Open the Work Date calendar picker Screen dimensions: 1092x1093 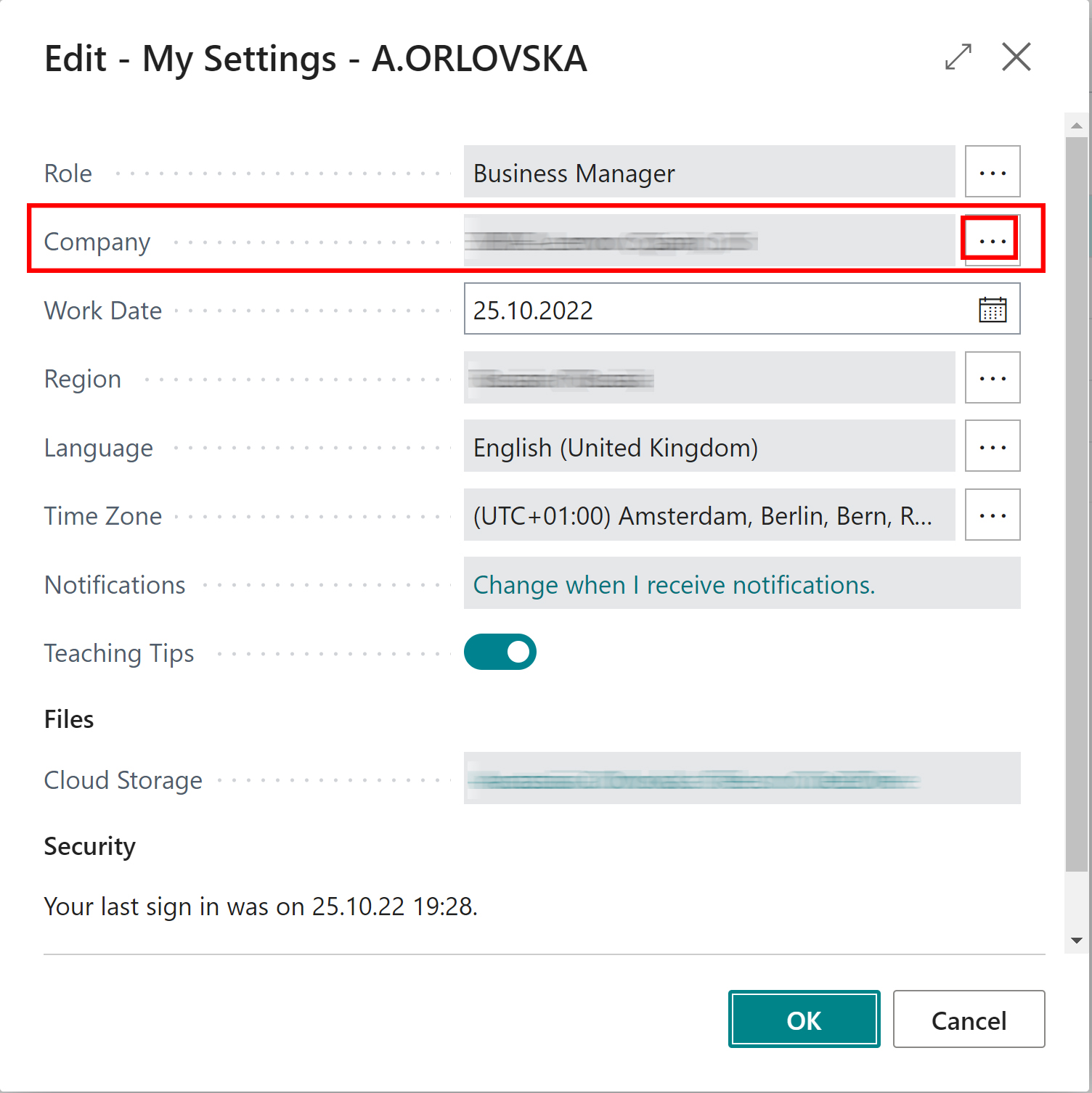coord(992,309)
